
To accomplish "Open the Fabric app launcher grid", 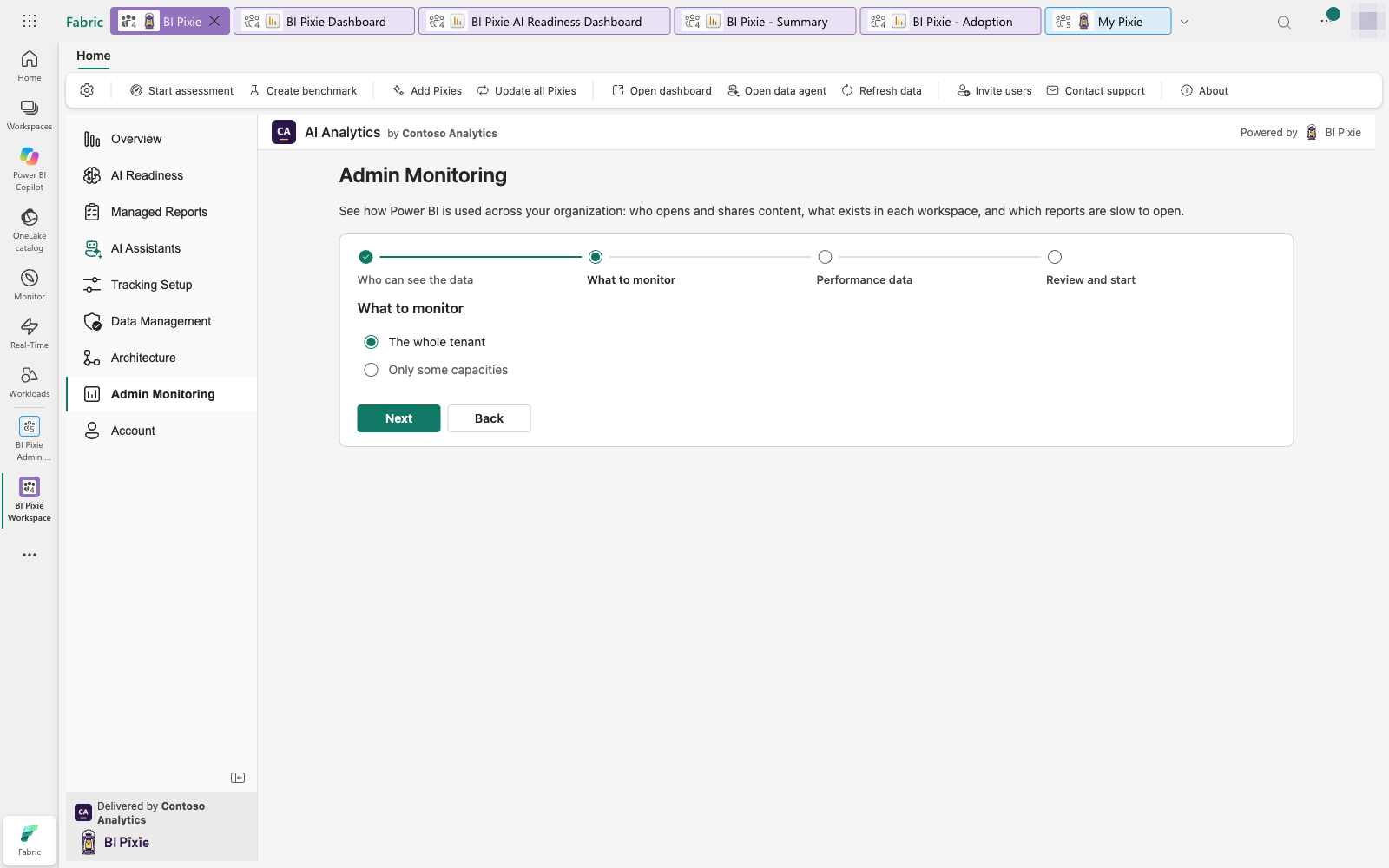I will click(x=30, y=21).
